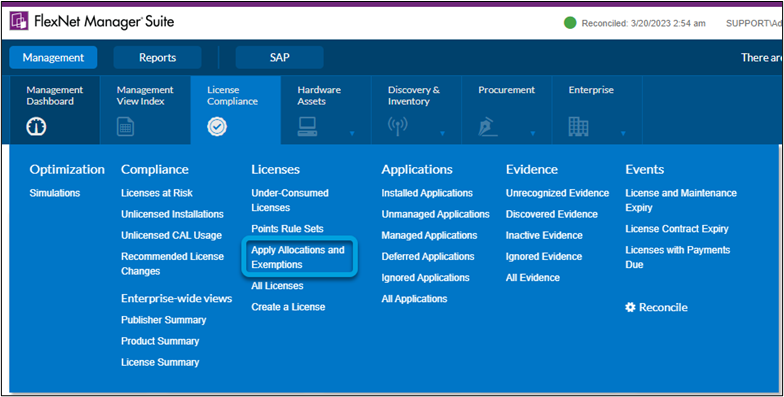Screen dimensions: 784x397
Task: Open Managed Applications
Action: [430, 235]
